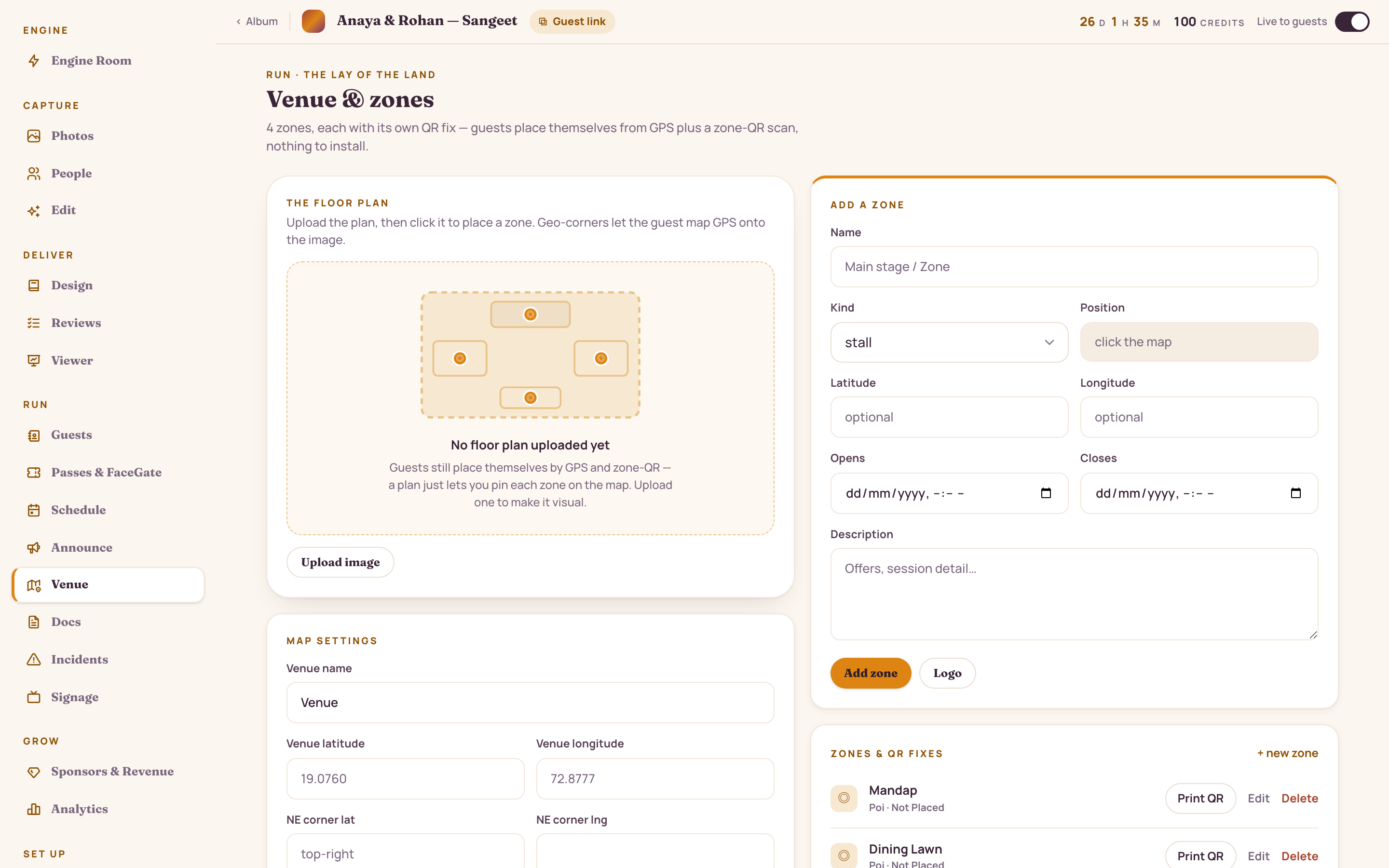Click the Position click the map field
This screenshot has height=868, width=1389.
coord(1199,342)
